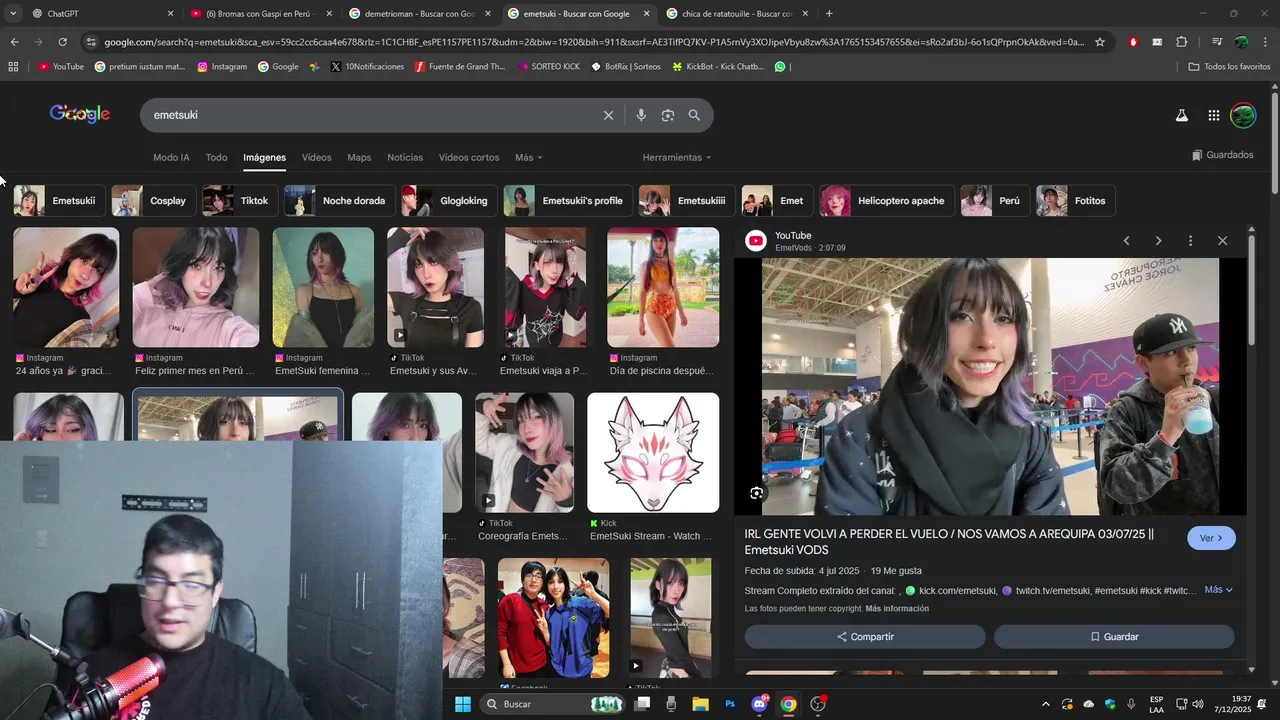Image resolution: width=1280 pixels, height=720 pixels.
Task: Select the Noticias search tab
Action: (x=405, y=158)
